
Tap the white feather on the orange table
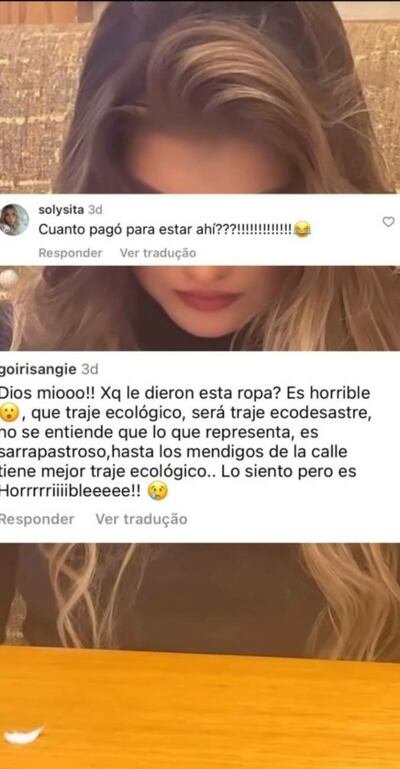24,734
